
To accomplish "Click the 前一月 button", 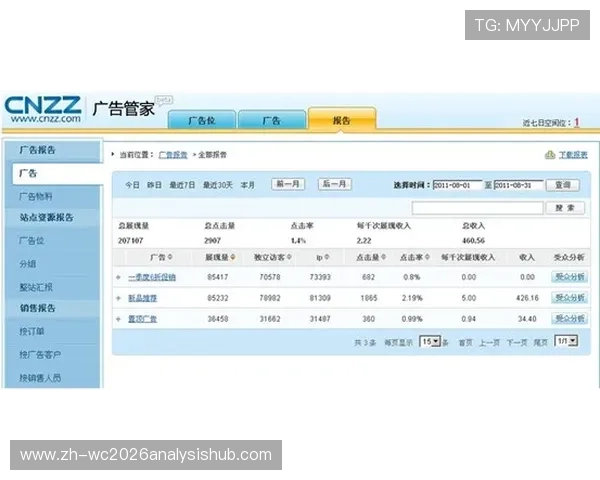I will 288,184.
